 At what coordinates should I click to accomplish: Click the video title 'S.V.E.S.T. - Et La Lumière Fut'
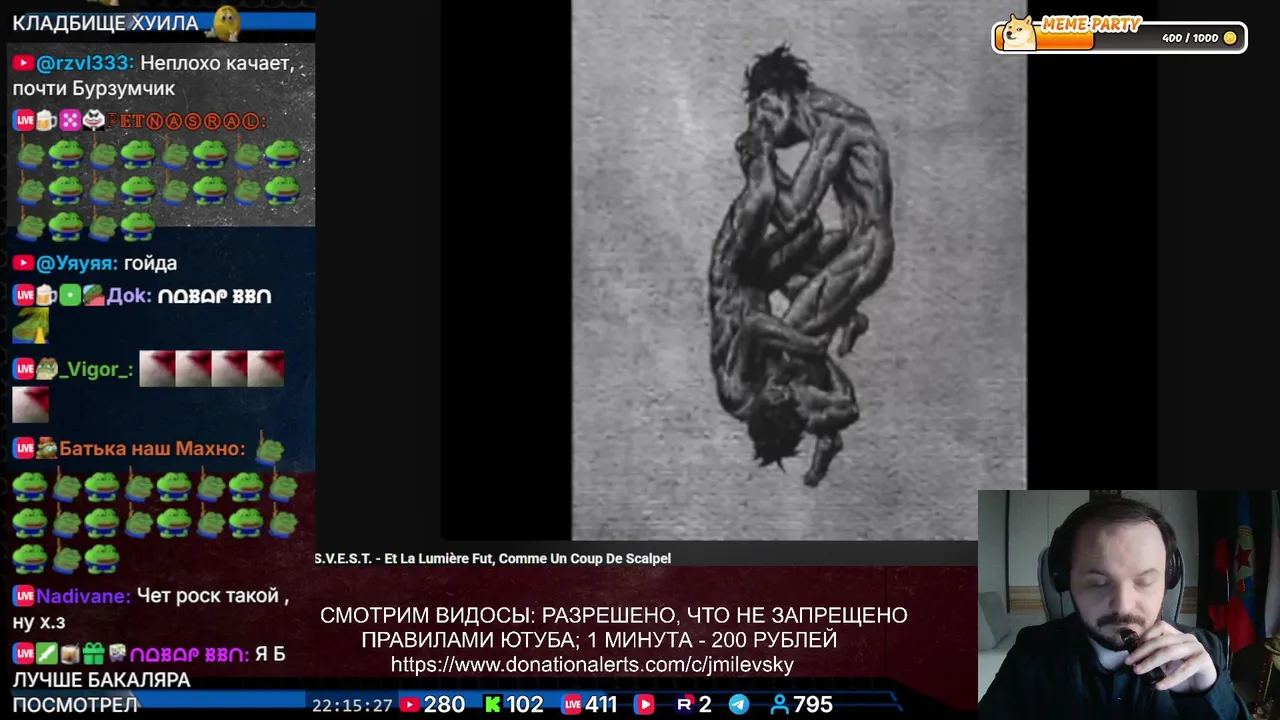point(492,559)
